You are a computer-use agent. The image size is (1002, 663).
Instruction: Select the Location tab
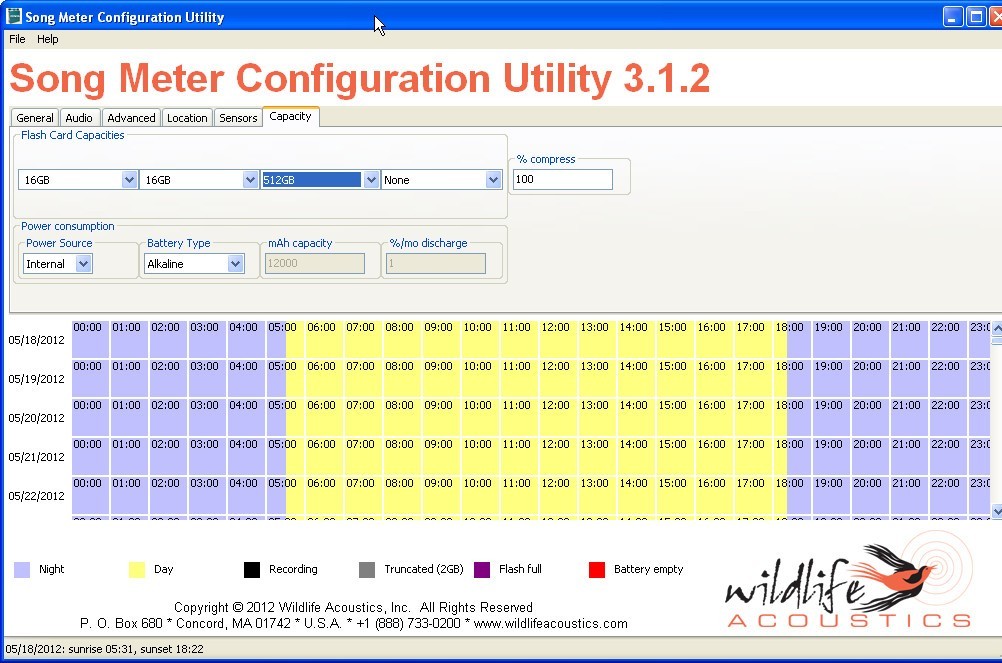click(187, 117)
